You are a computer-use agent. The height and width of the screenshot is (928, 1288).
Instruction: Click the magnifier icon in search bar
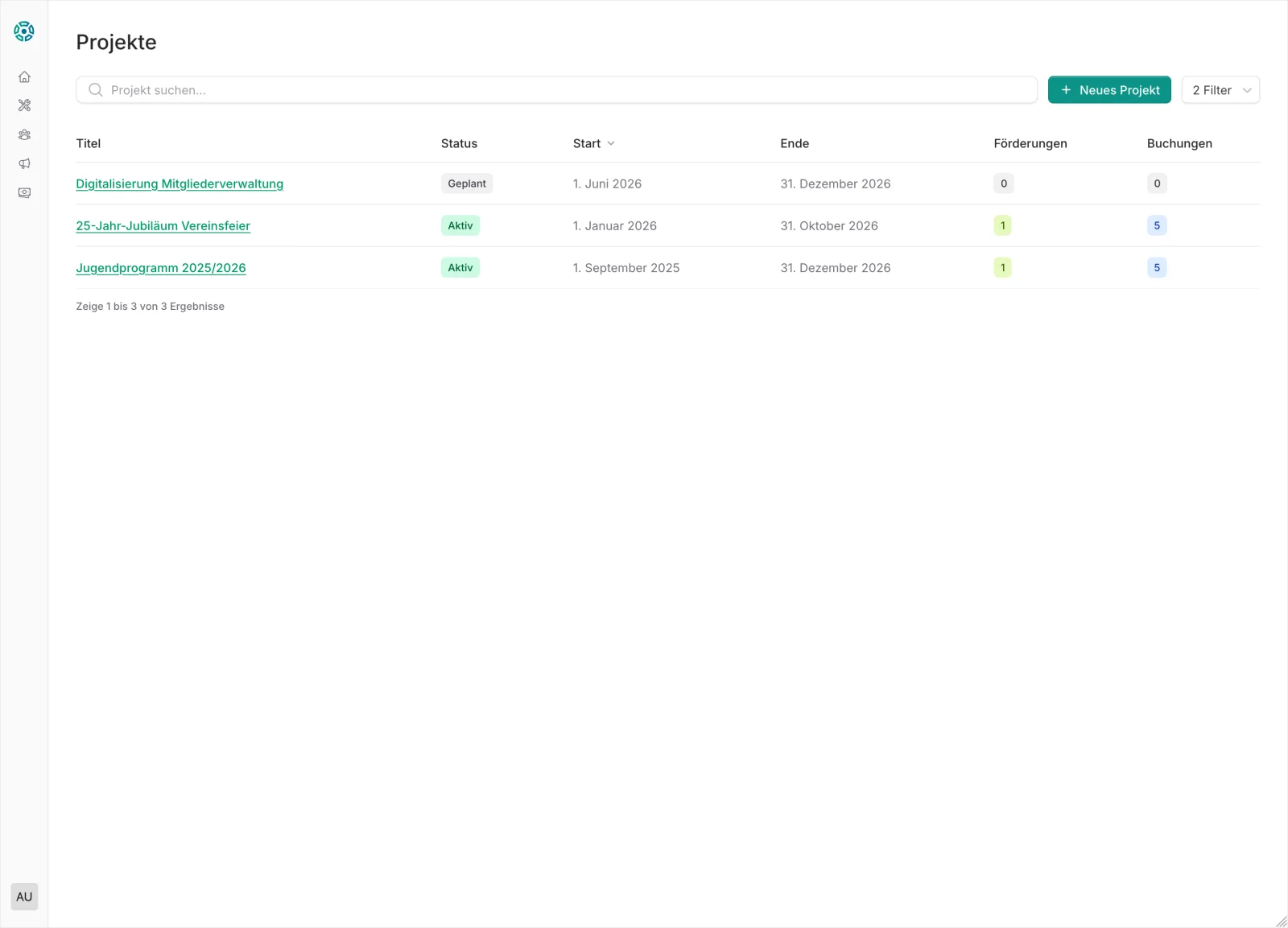[95, 90]
